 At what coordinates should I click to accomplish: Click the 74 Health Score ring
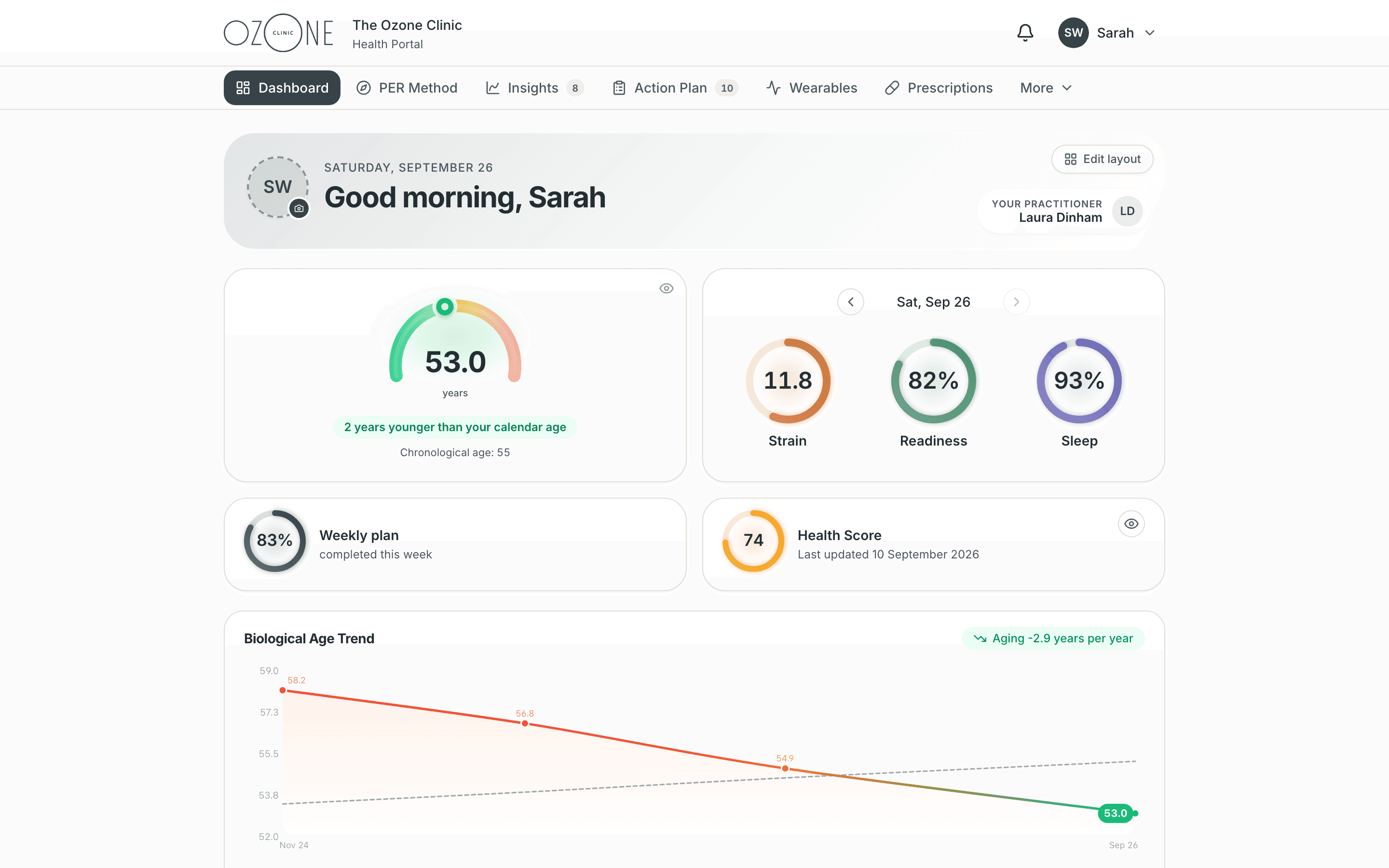pyautogui.click(x=754, y=541)
